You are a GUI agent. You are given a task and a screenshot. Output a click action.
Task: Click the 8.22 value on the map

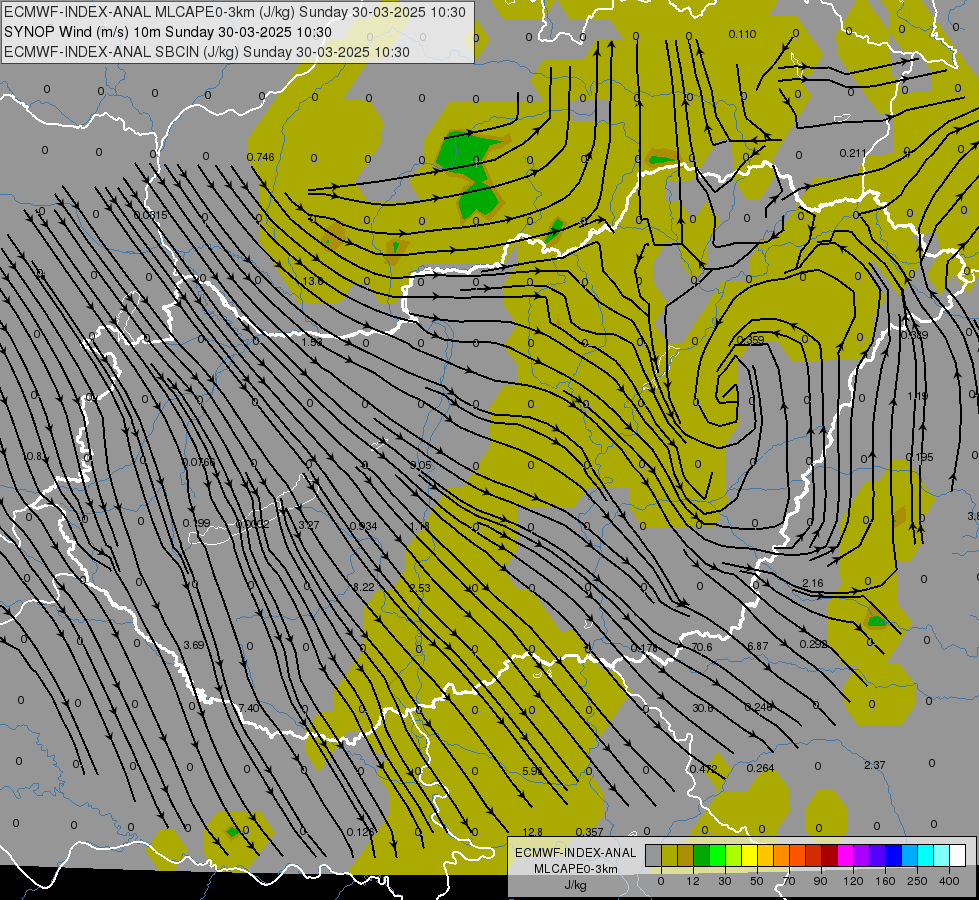pyautogui.click(x=364, y=587)
